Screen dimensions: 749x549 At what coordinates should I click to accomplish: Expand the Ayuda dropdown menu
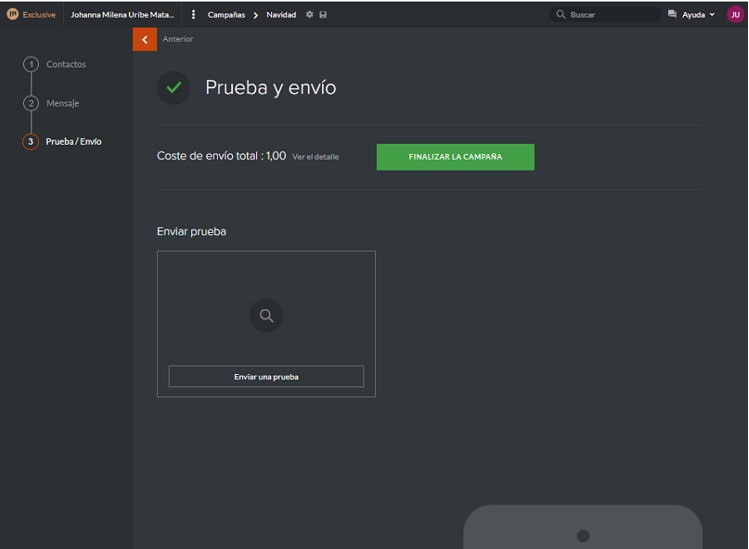698,15
